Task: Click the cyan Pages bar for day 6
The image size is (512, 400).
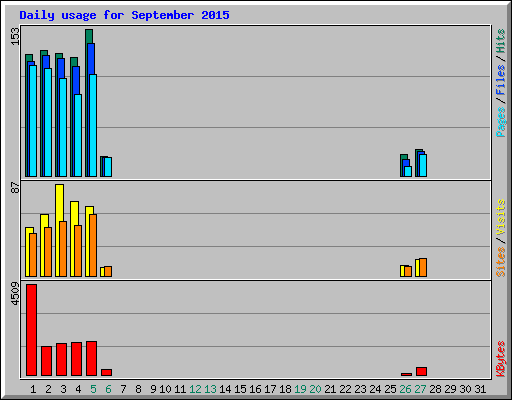Action: pos(108,167)
